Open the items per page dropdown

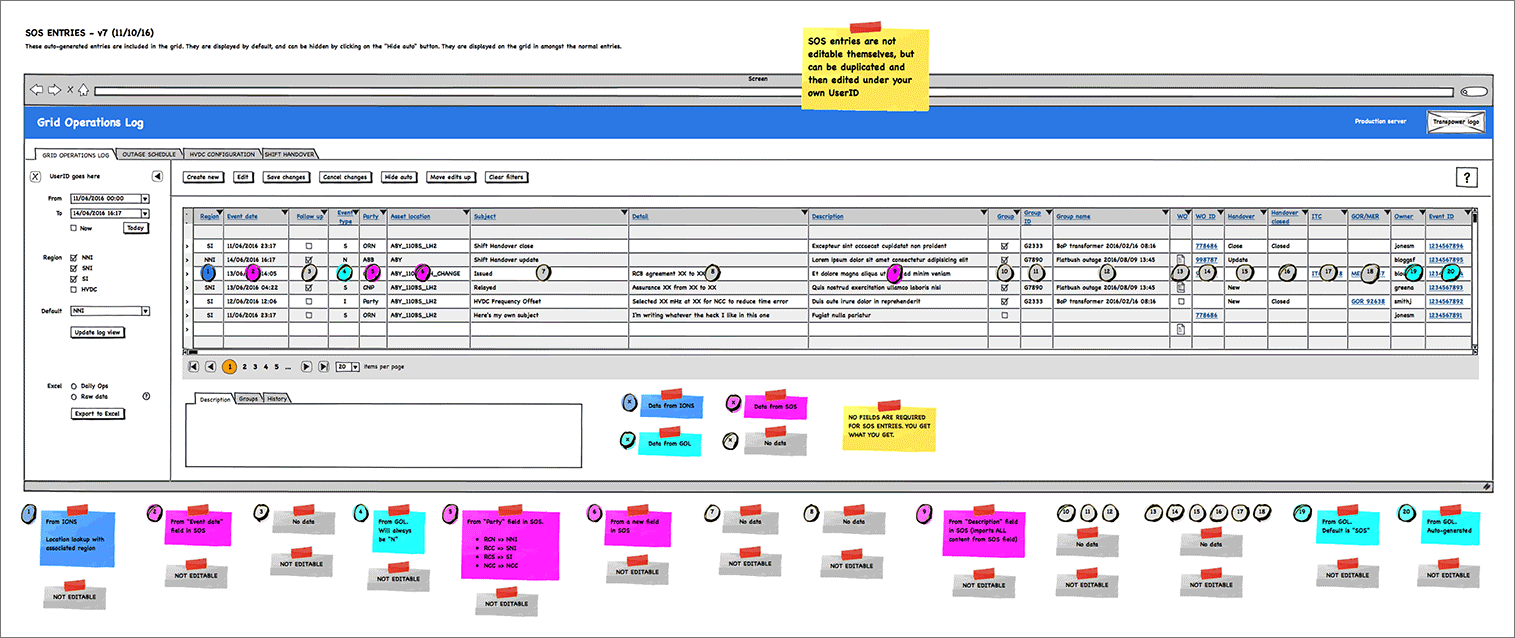[x=355, y=367]
